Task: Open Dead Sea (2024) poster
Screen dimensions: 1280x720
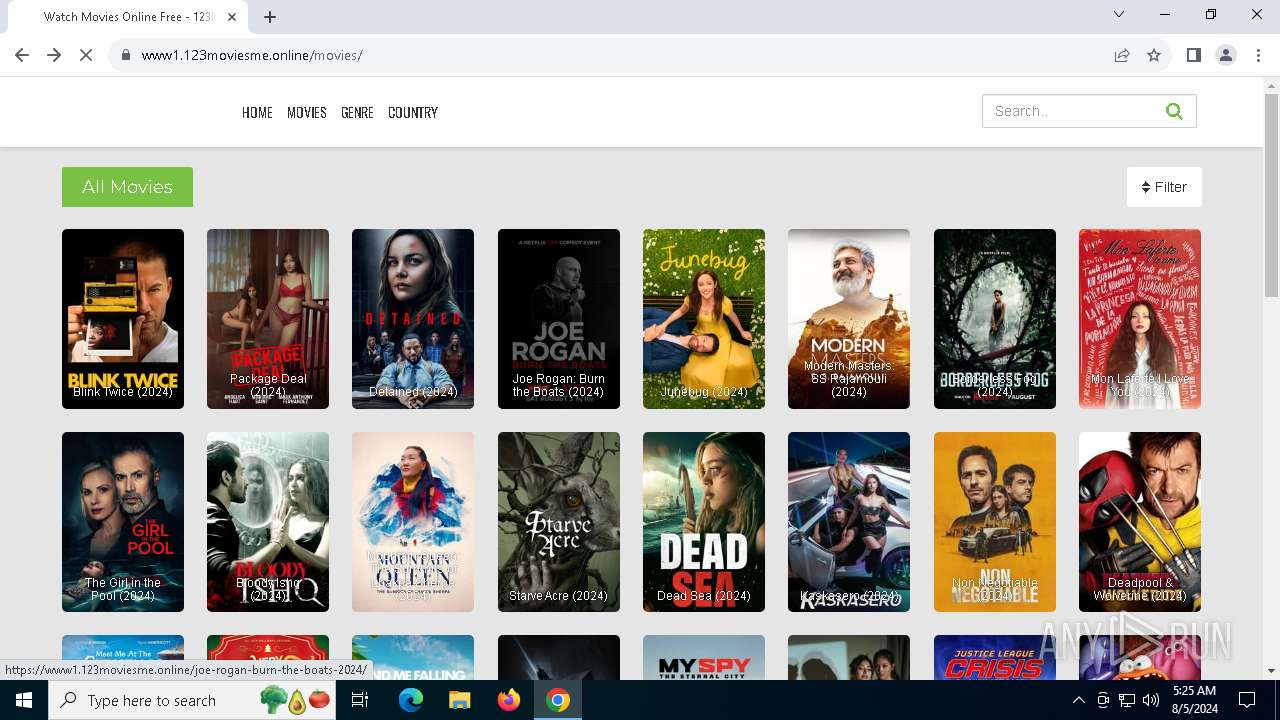Action: (x=704, y=522)
